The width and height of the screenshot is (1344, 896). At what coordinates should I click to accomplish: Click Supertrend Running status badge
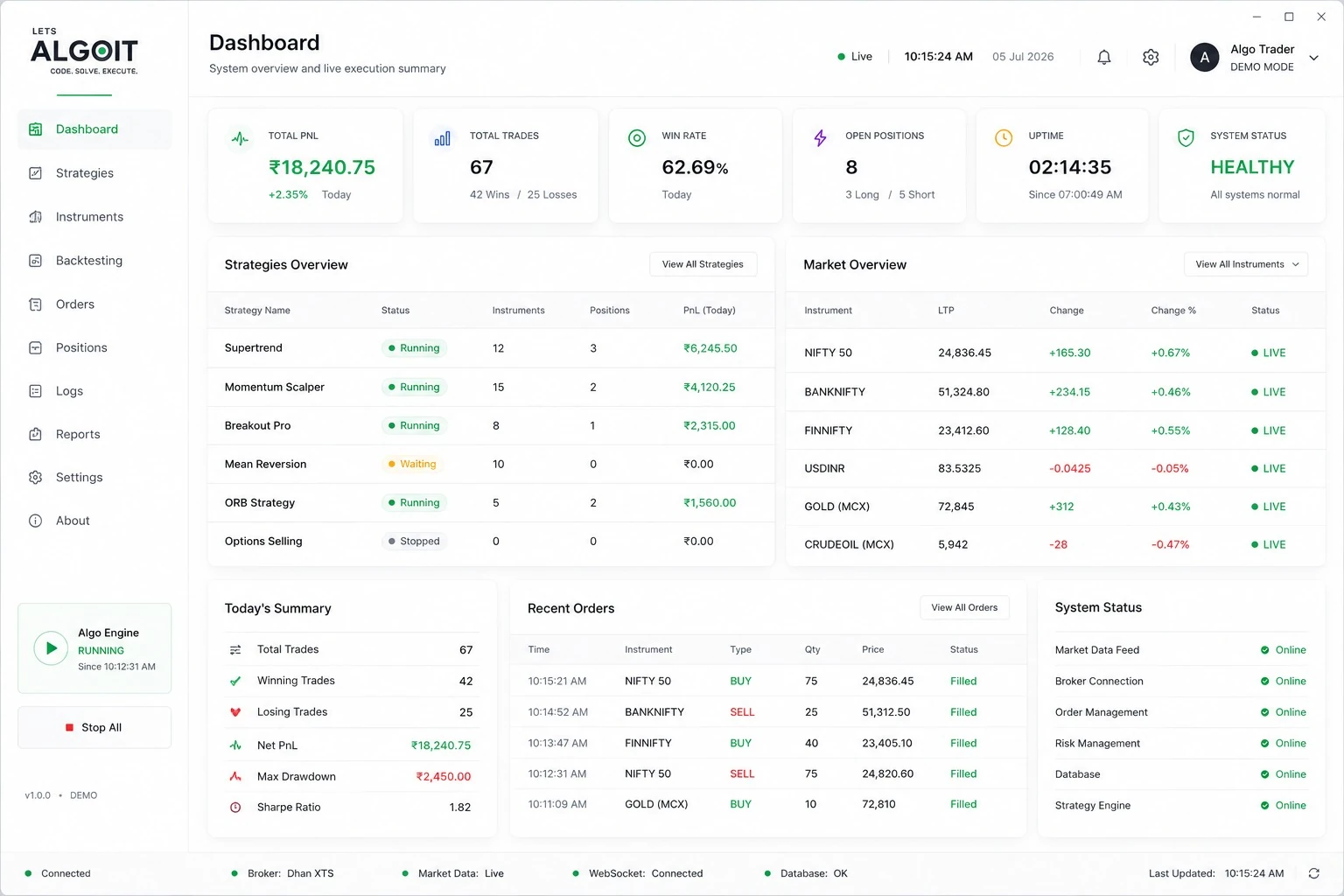click(414, 348)
